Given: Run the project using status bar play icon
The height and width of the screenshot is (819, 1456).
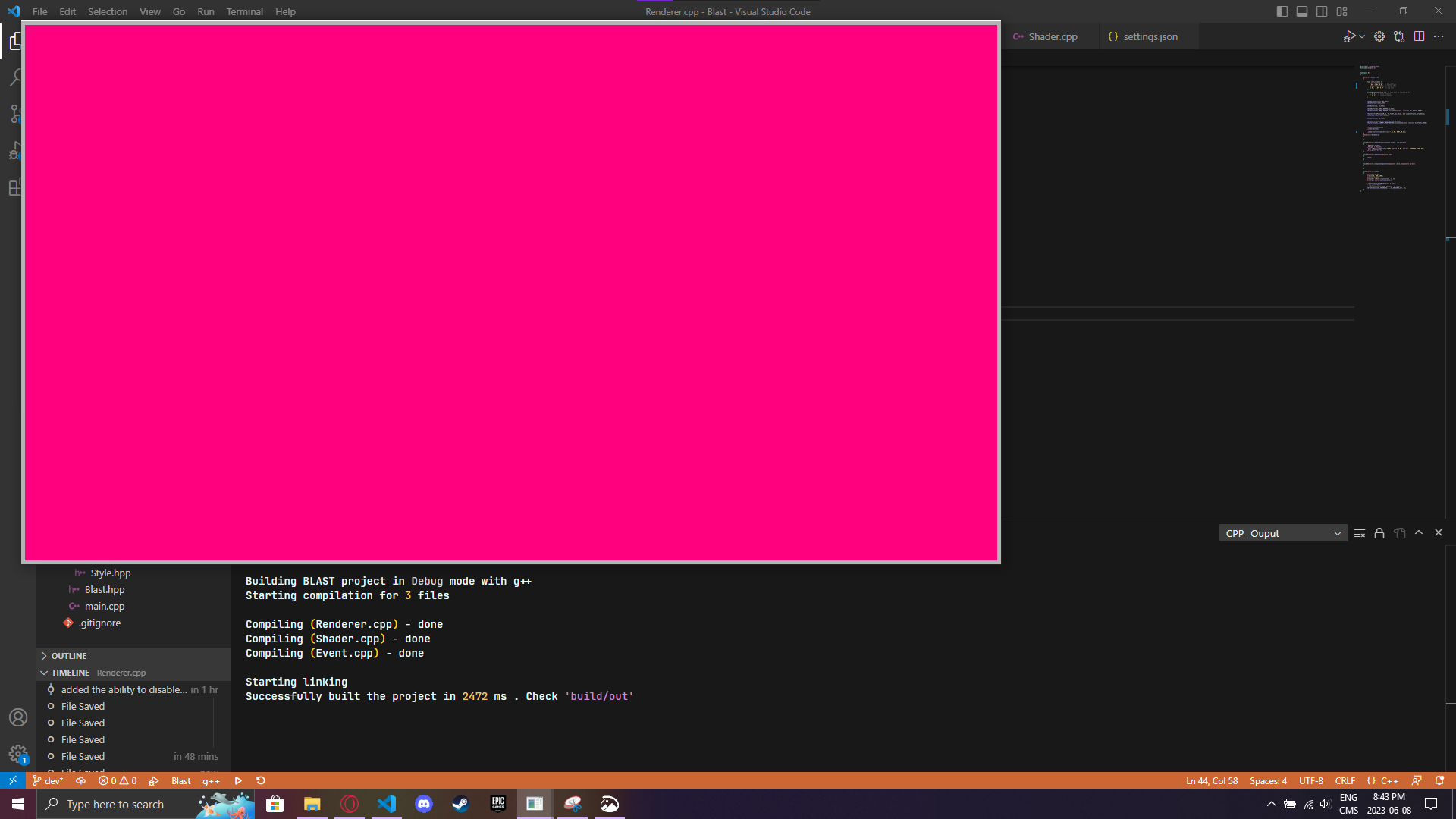Looking at the screenshot, I should [238, 780].
